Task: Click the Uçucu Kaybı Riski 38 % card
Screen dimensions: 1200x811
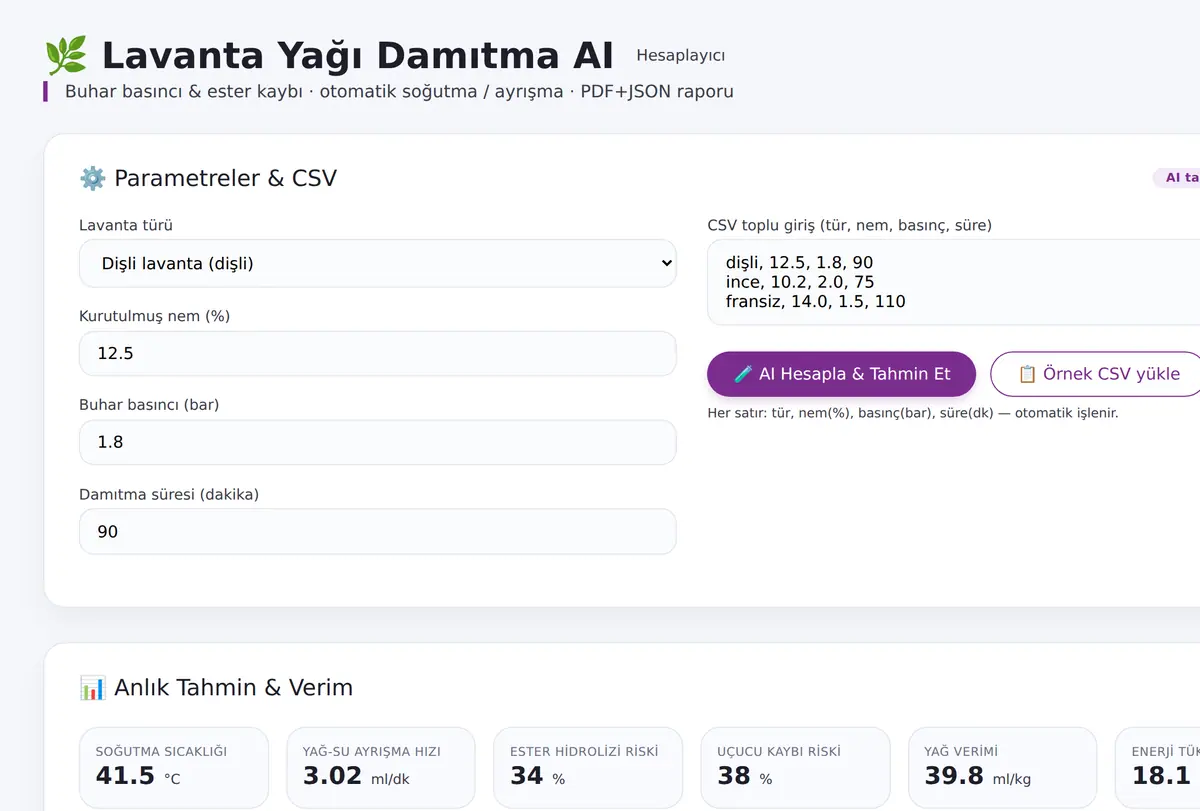Action: (795, 767)
